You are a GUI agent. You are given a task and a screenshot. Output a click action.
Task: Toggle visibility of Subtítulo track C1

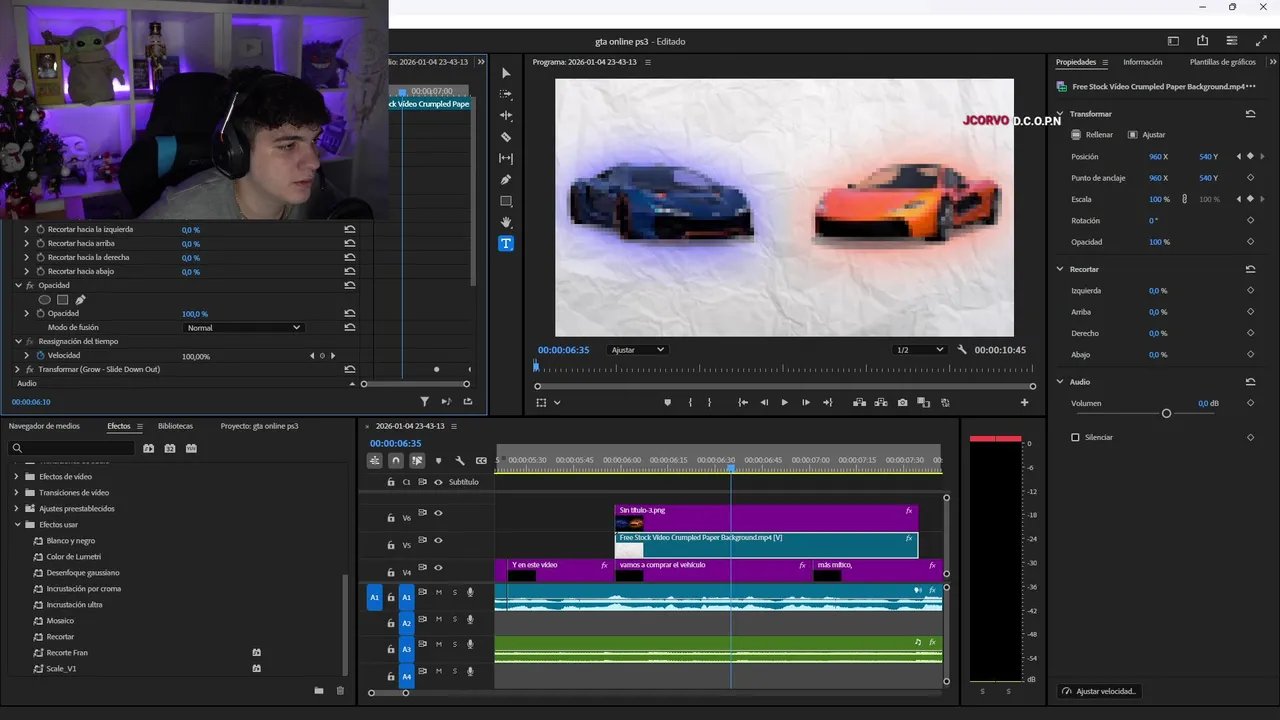pos(438,482)
